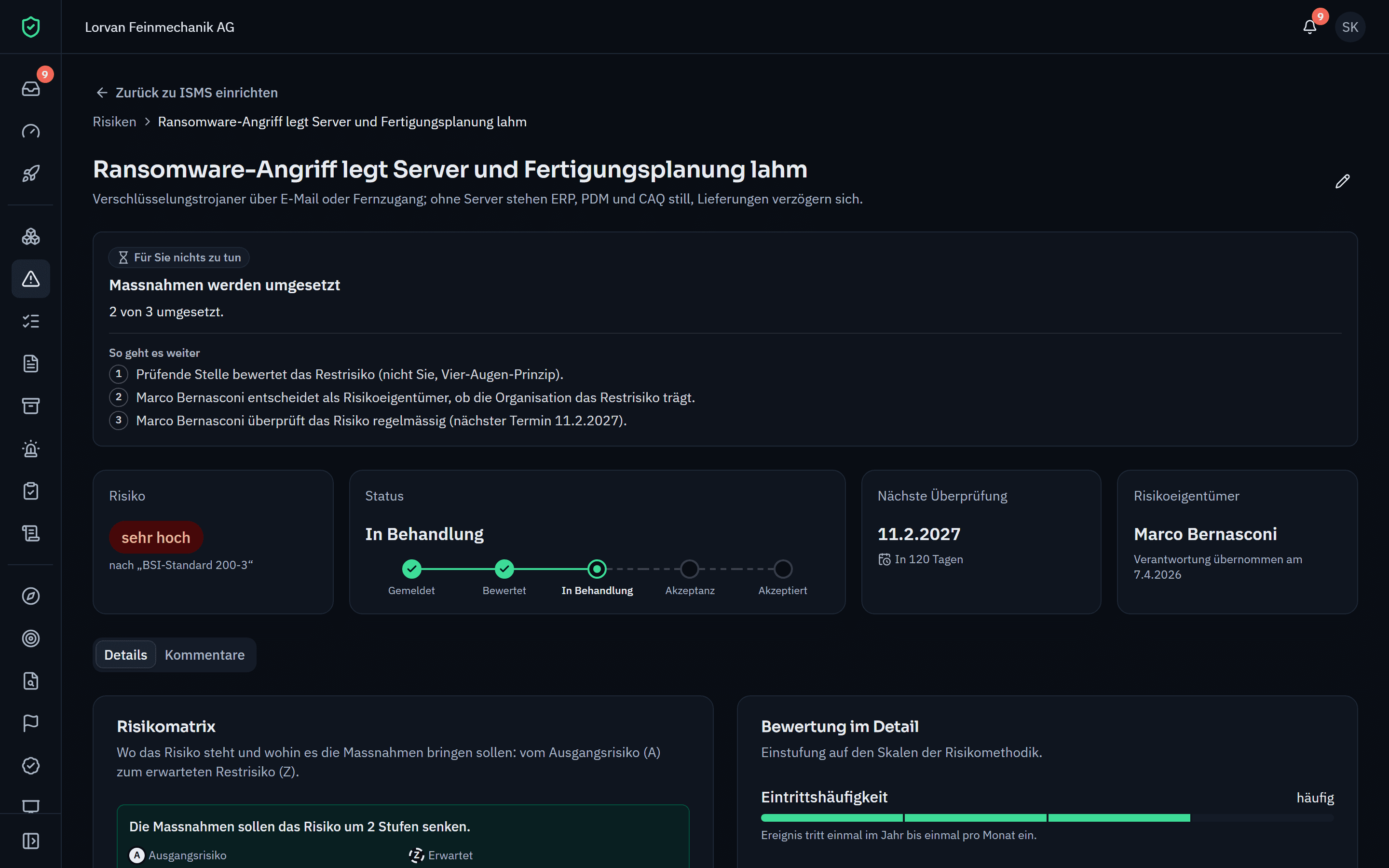Open the flag icon in sidebar

[x=30, y=723]
